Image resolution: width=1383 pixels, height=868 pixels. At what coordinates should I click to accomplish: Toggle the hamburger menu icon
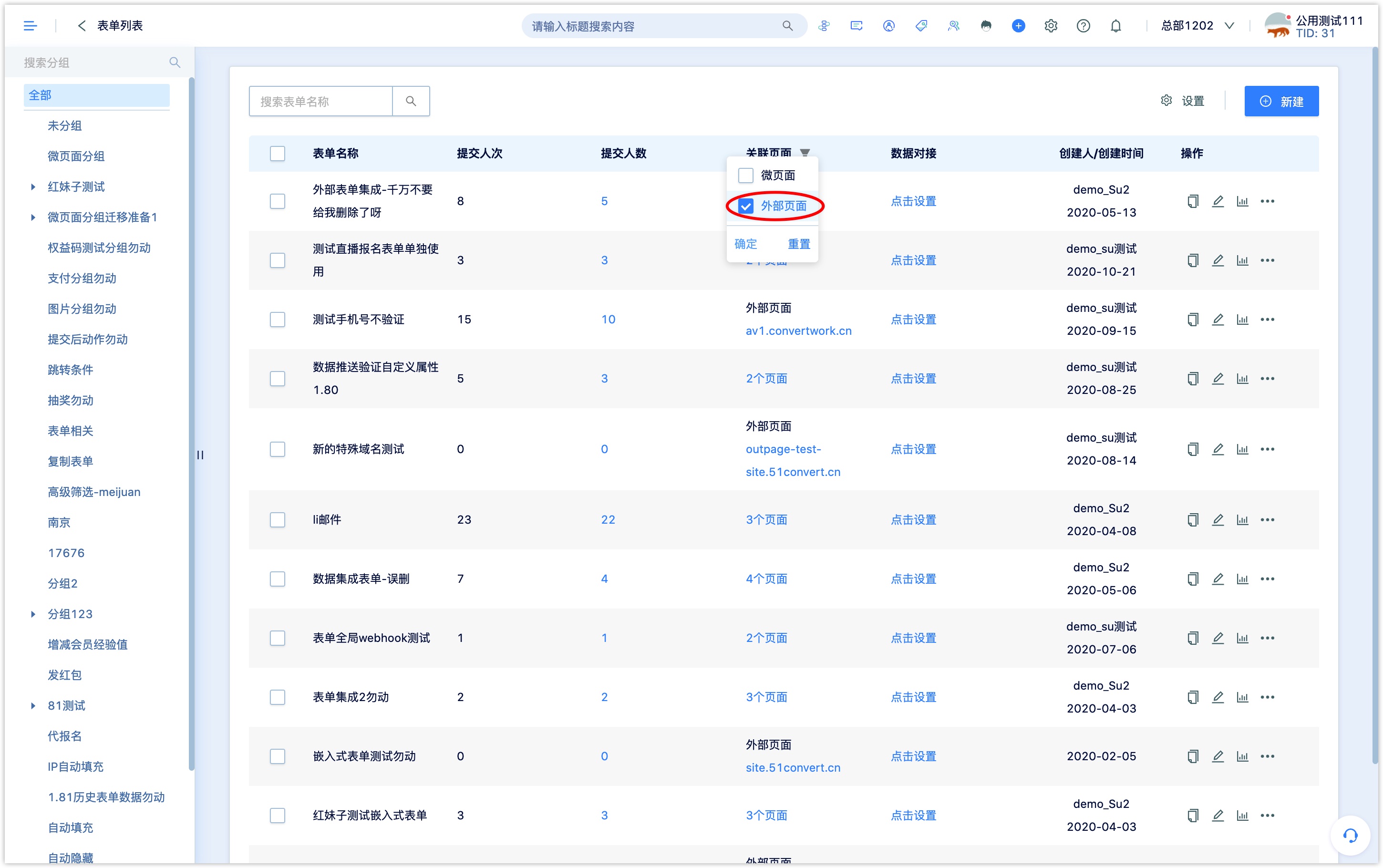[x=30, y=26]
